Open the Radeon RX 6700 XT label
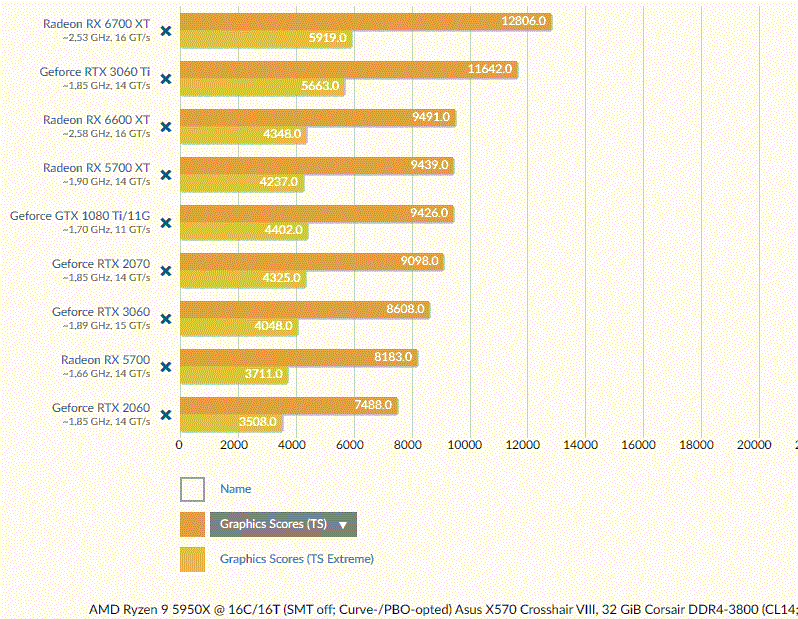The height and width of the screenshot is (619, 798). (x=96, y=24)
